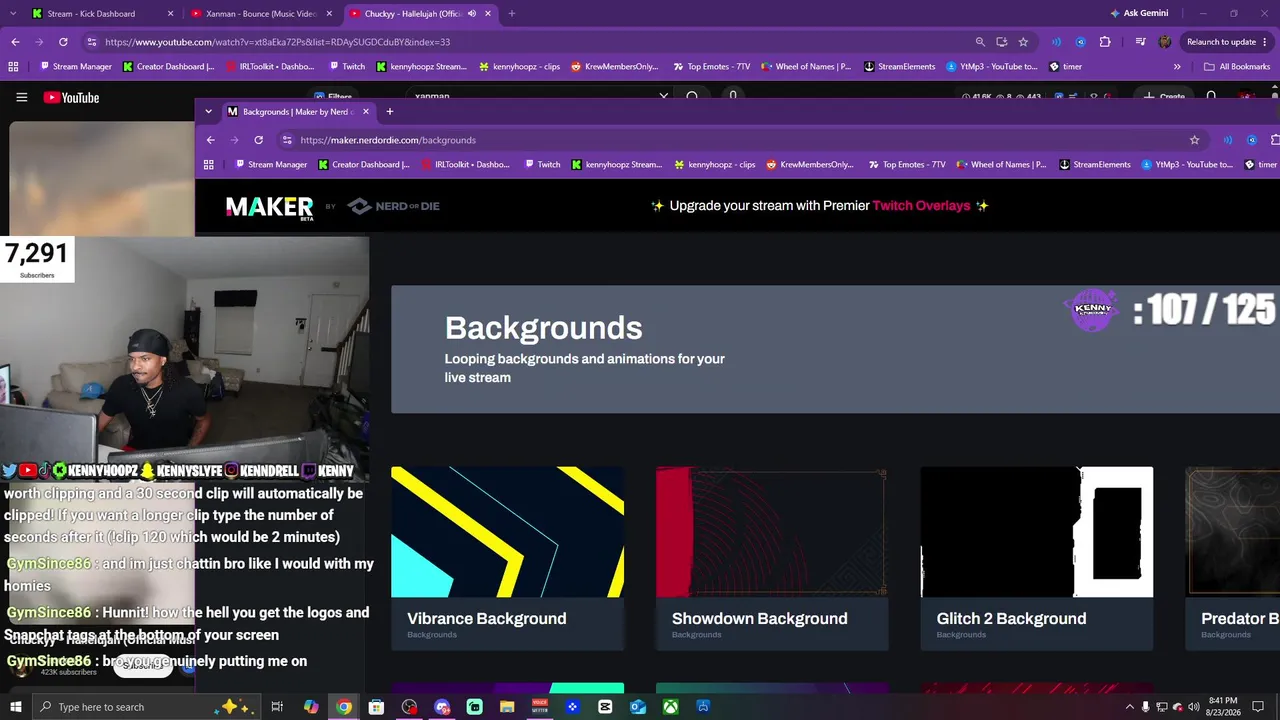The image size is (1280, 720).
Task: Close the Xanman - Bounce tab
Action: [329, 14]
